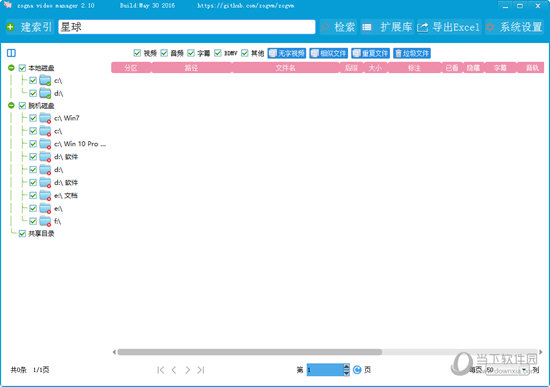This screenshot has height=387, width=550.
Task: Click the green plus 建索引 icon
Action: (x=11, y=27)
